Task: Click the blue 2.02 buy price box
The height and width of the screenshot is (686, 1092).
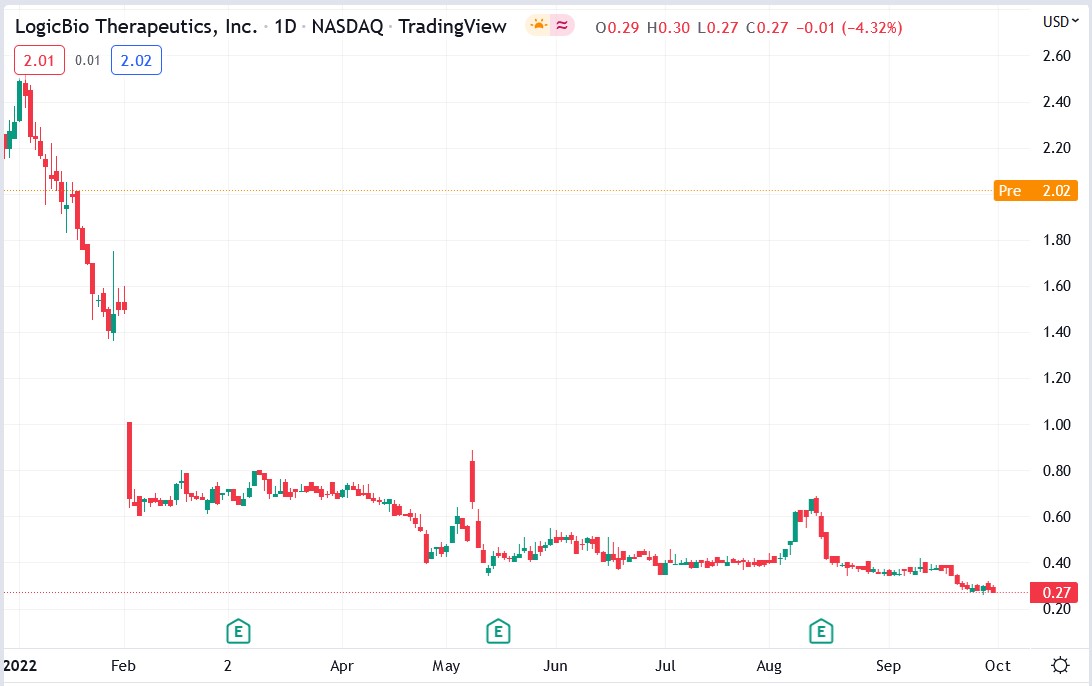Action: (136, 60)
